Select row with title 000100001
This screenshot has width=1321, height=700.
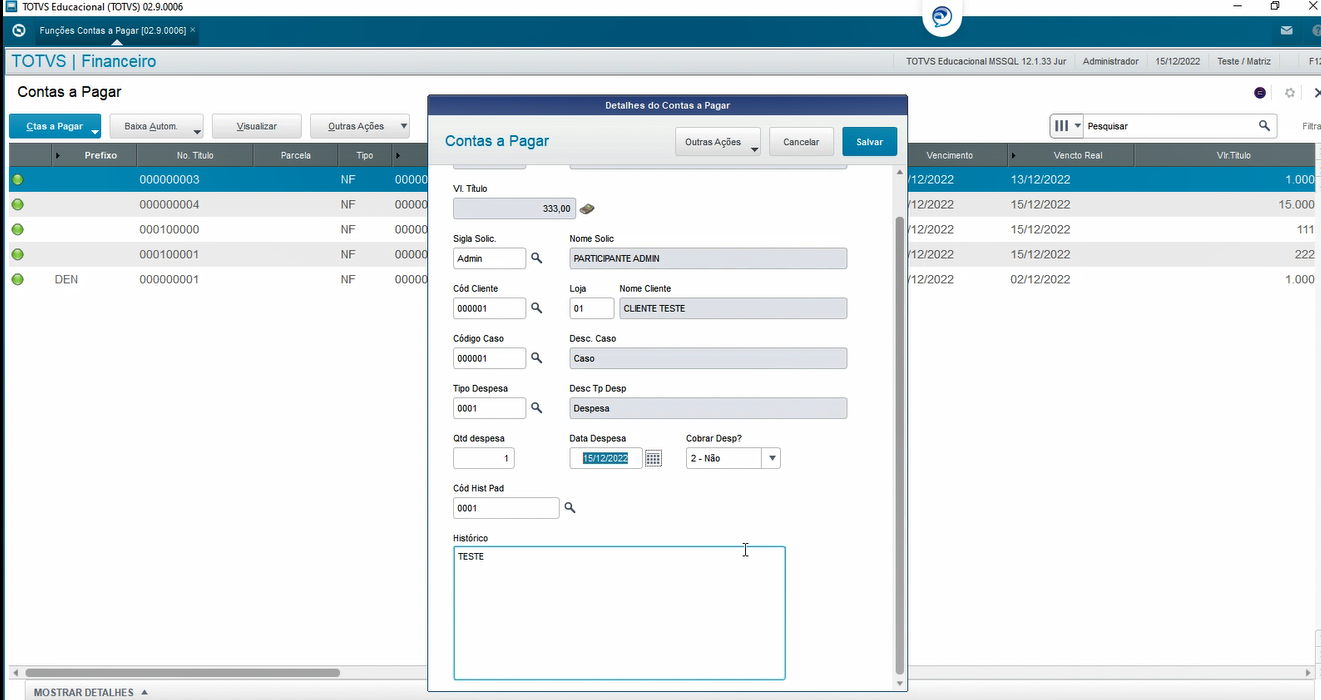(218, 254)
